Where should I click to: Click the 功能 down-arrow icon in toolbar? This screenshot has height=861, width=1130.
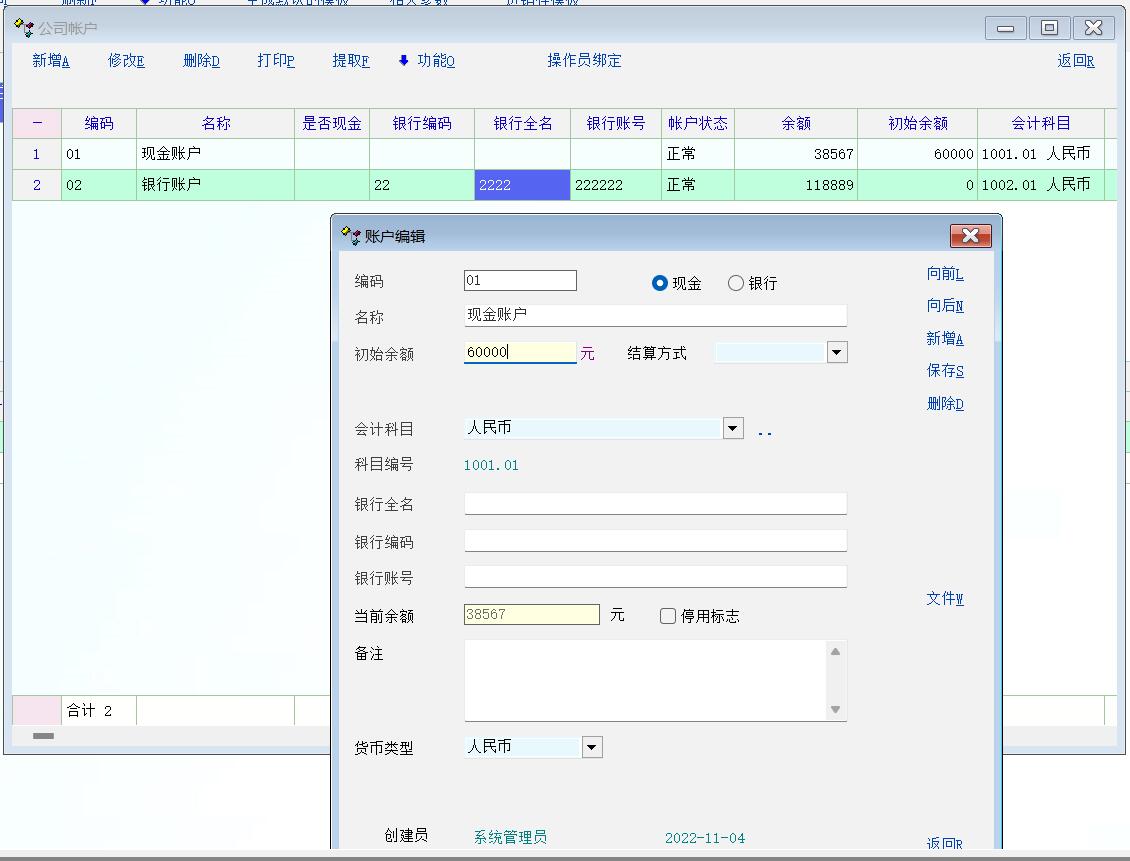[x=404, y=61]
